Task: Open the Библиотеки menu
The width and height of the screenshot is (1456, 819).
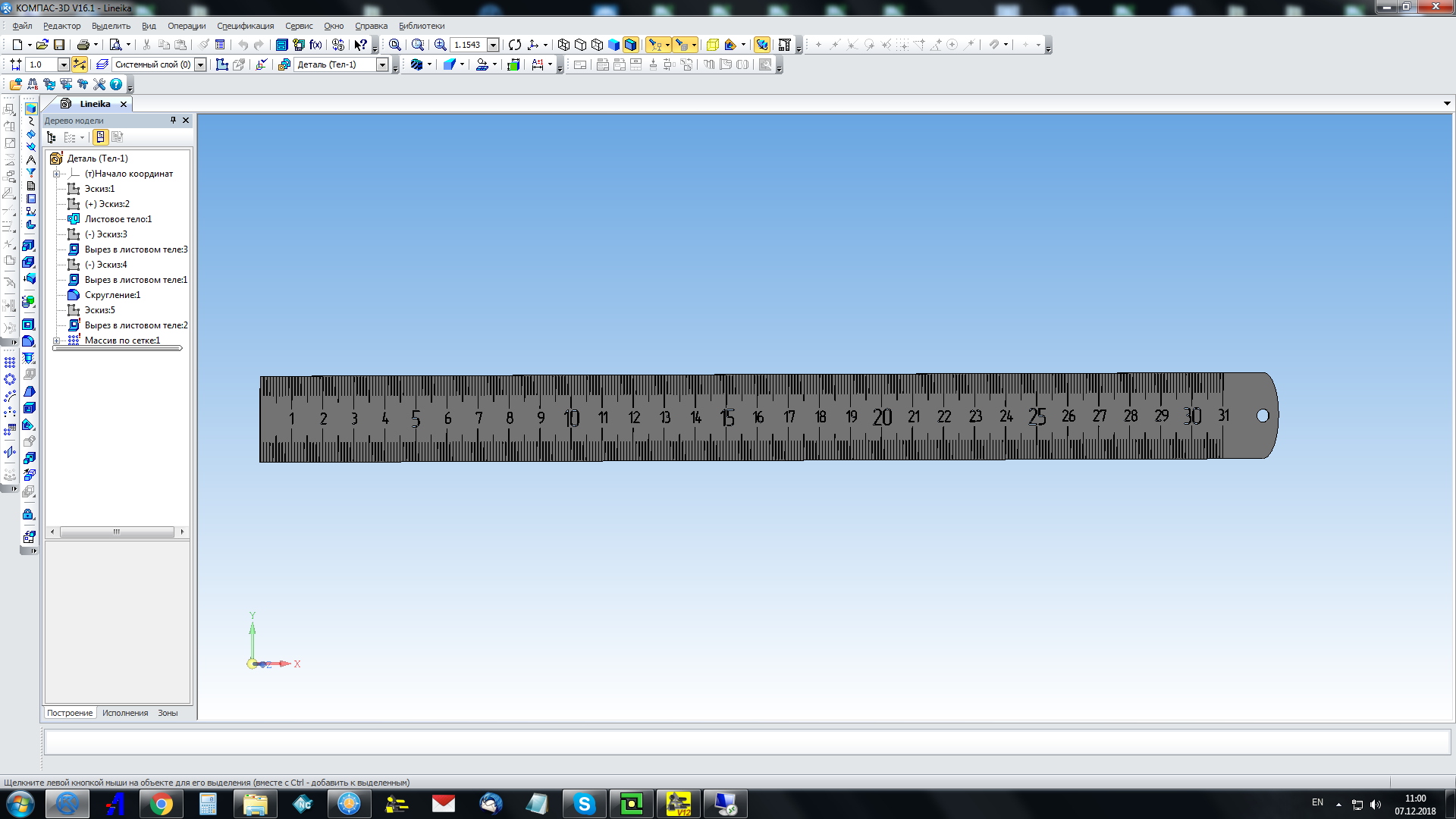Action: tap(422, 26)
